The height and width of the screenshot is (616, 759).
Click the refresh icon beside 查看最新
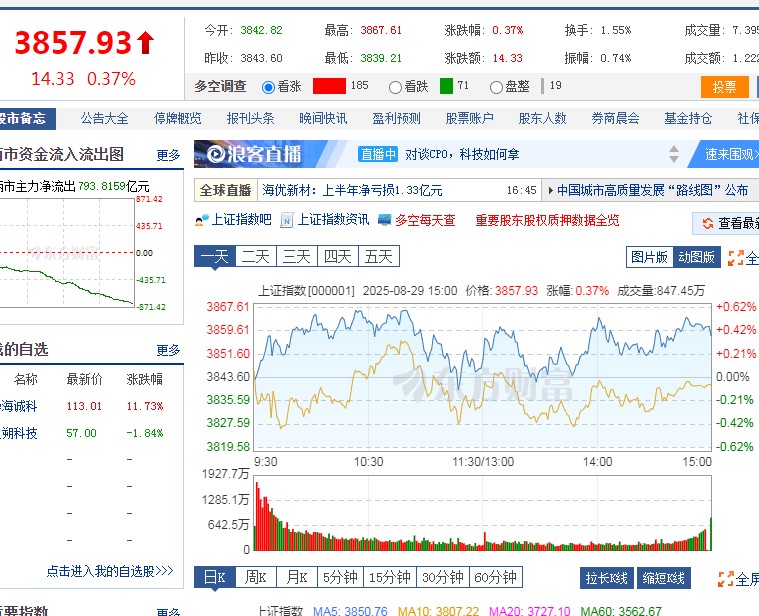(x=708, y=223)
